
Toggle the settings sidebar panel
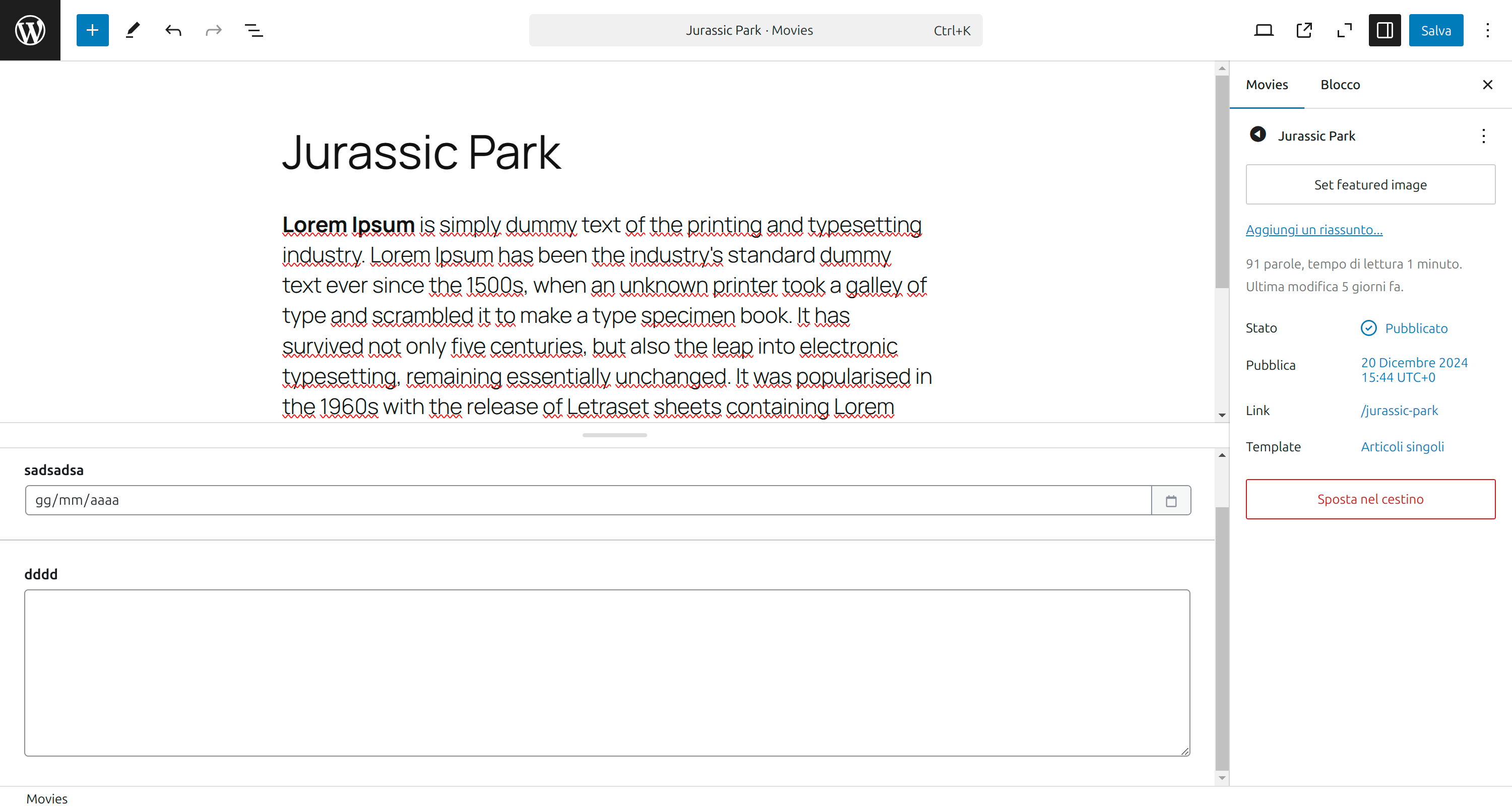point(1384,30)
